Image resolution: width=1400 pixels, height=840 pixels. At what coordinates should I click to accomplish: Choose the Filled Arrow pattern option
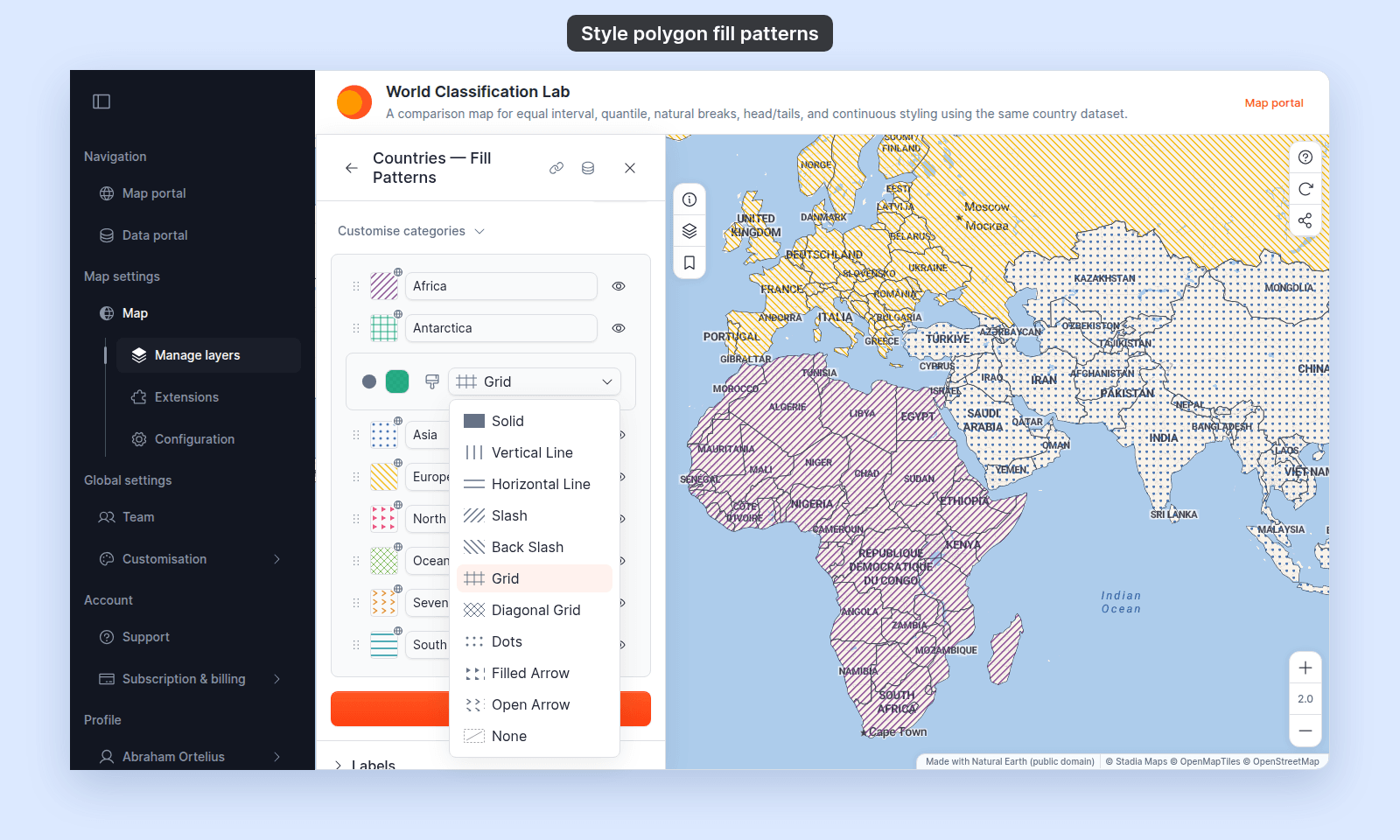click(x=535, y=673)
